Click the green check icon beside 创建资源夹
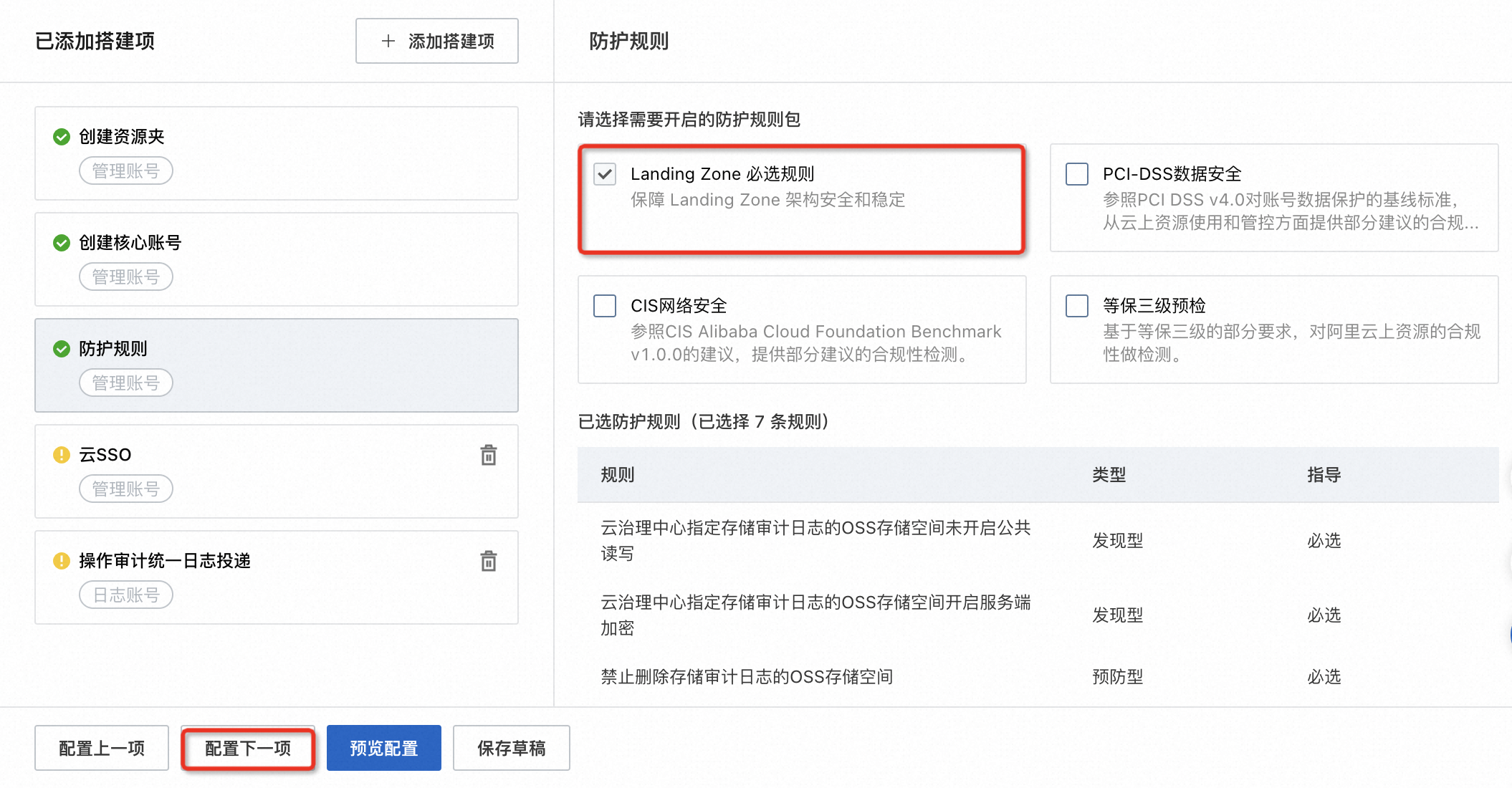The image size is (1512, 788). (x=62, y=137)
